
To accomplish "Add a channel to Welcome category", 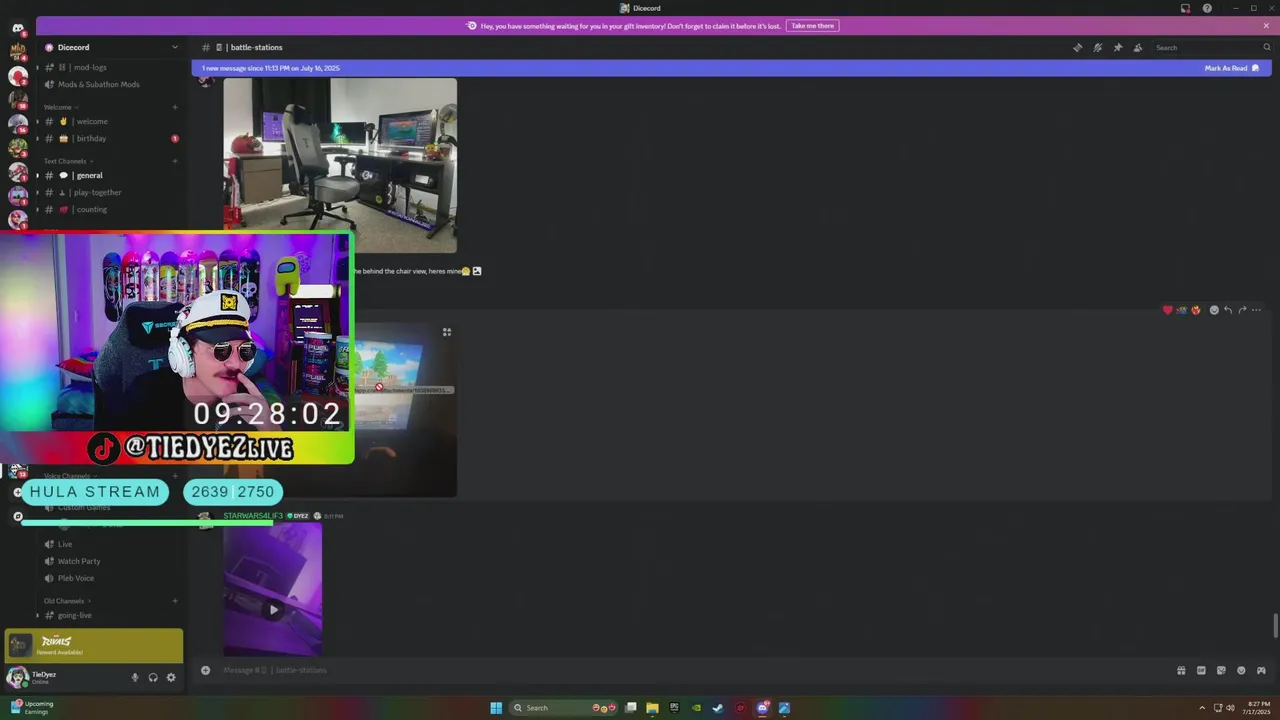I will [x=175, y=107].
